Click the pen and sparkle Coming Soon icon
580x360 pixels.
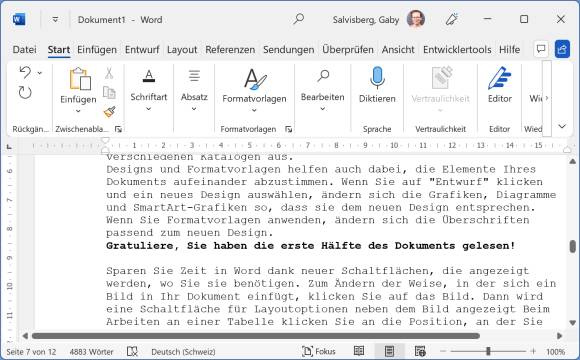(x=452, y=19)
